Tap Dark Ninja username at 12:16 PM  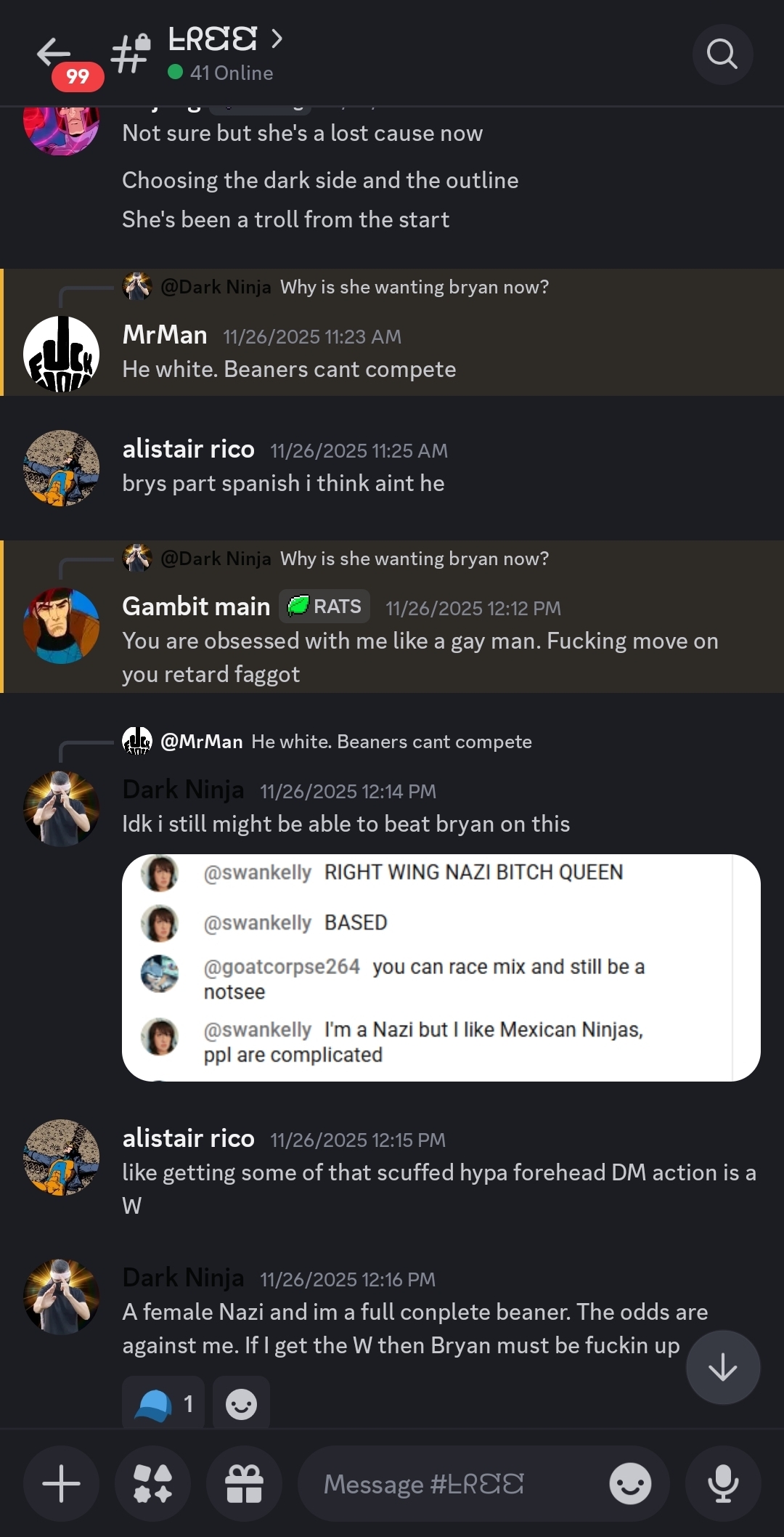point(183,1277)
